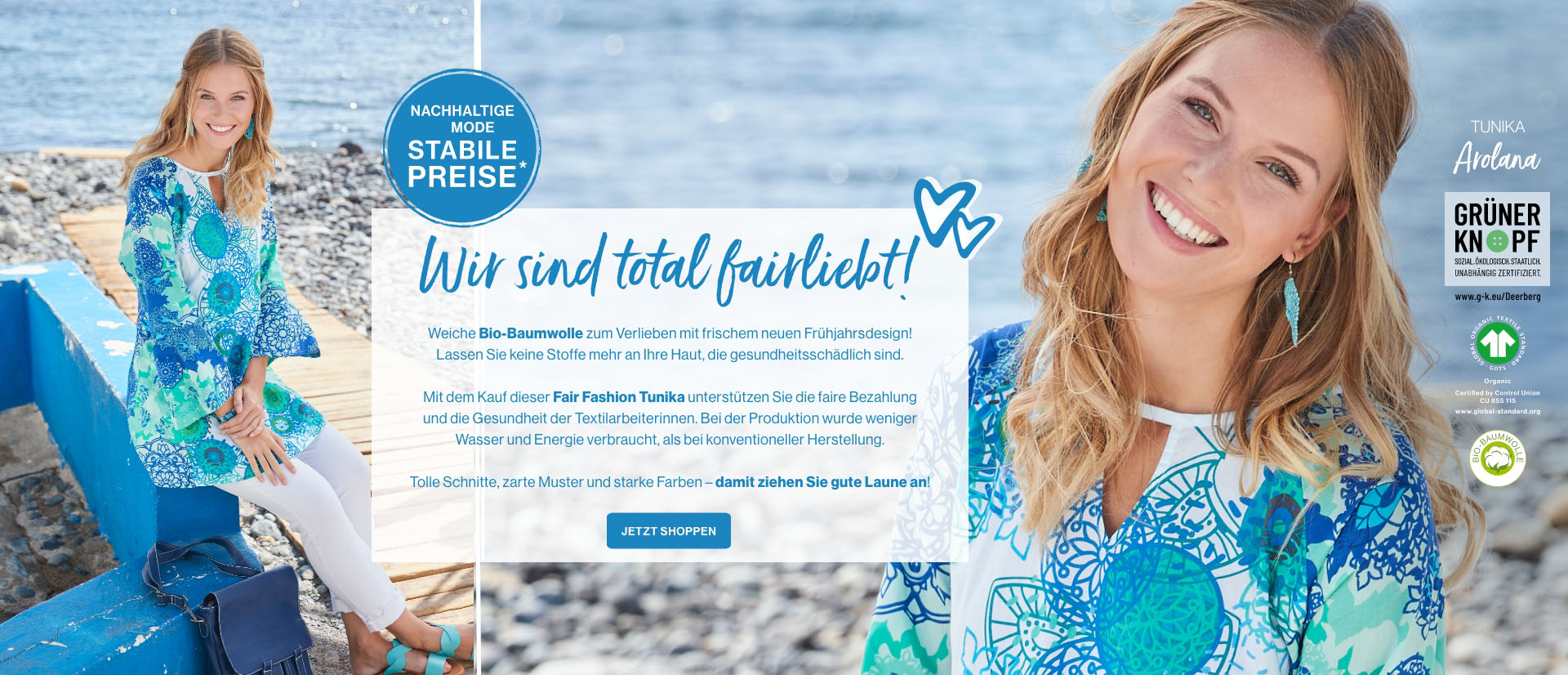Click the Grüner Knopf certification logo

coord(1497,239)
